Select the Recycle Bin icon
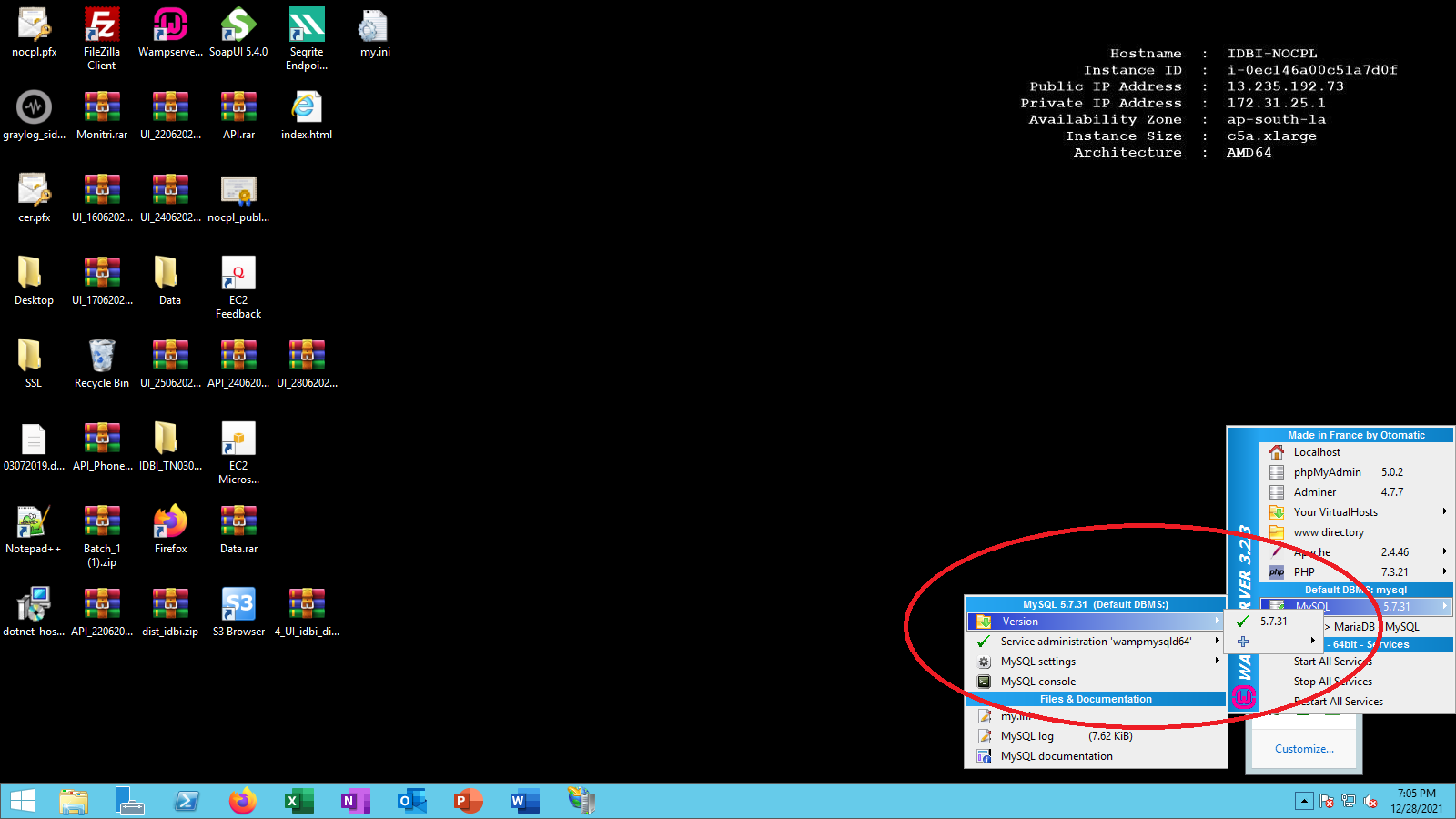This screenshot has width=1456, height=819. tap(102, 364)
